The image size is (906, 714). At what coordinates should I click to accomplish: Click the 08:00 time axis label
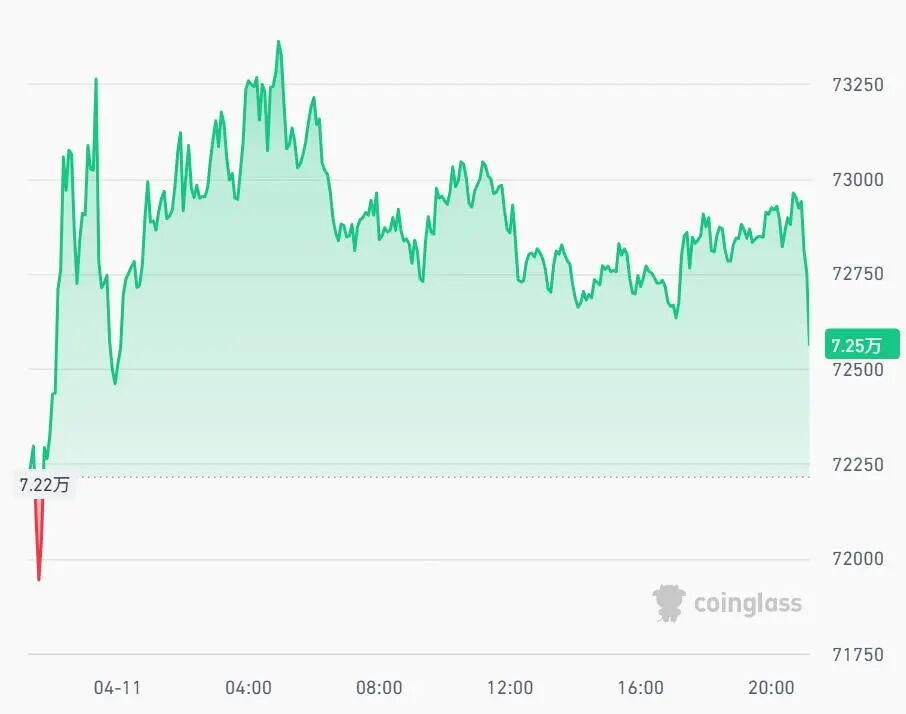pos(379,687)
